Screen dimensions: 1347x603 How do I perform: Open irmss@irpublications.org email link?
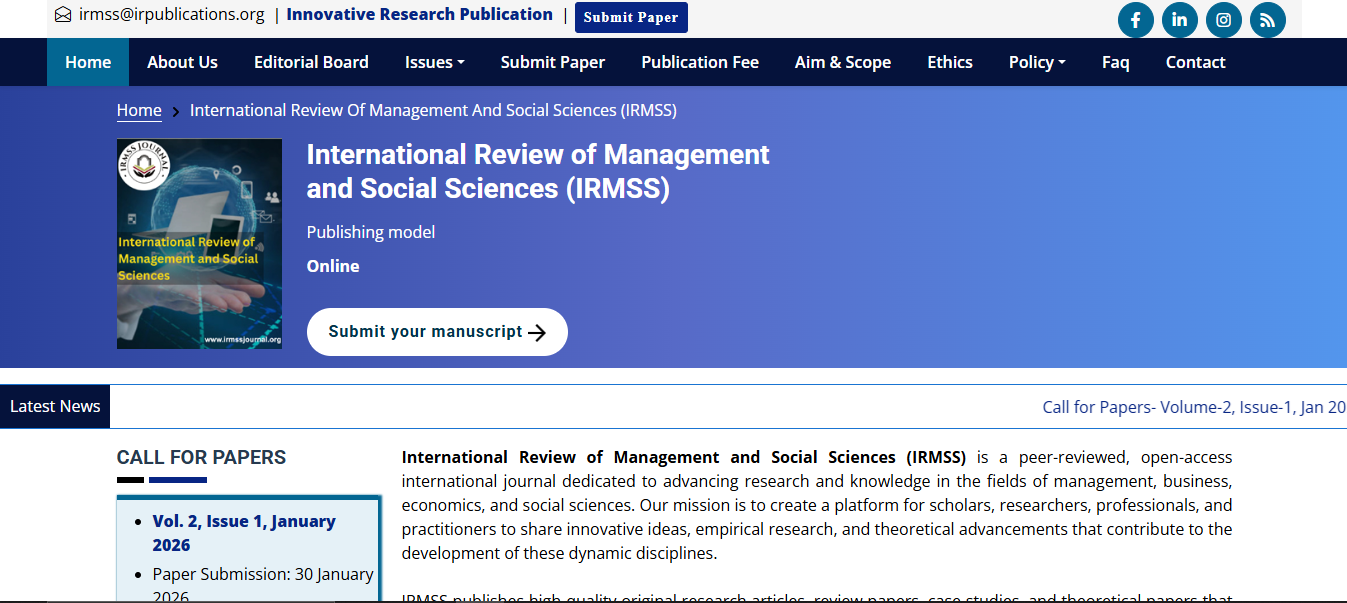point(172,14)
